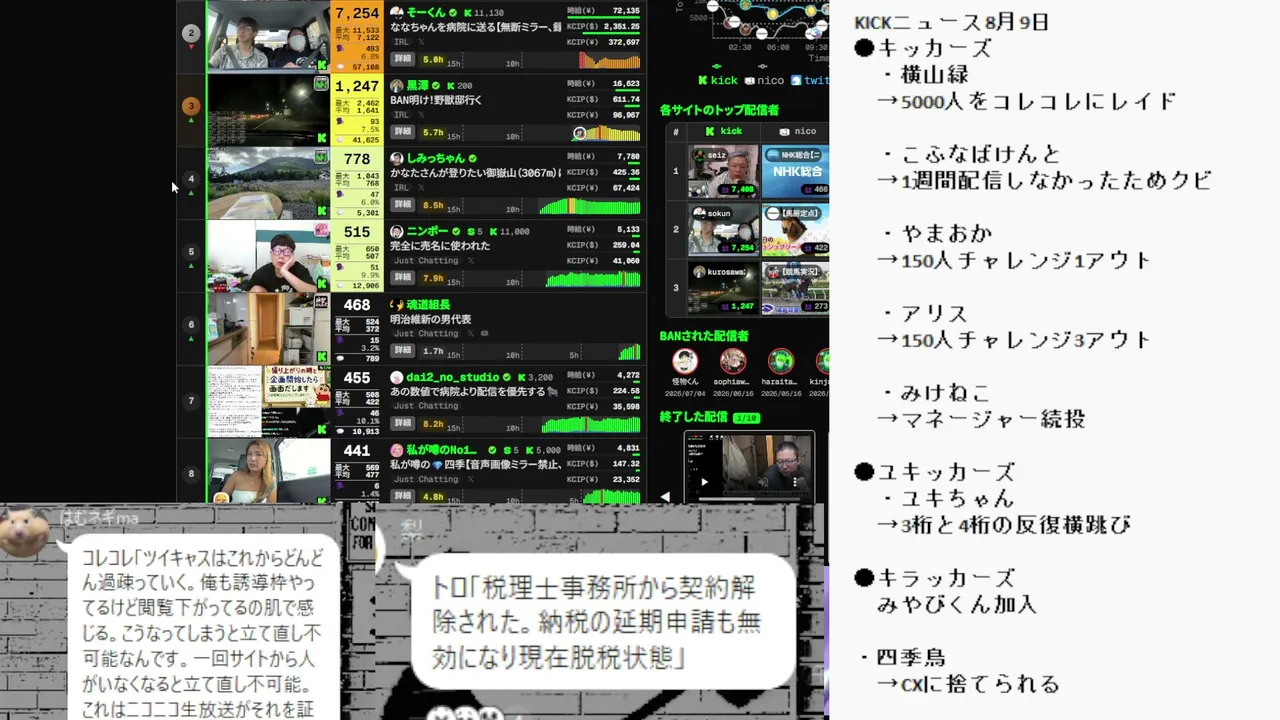Go to previous ended stream with left arrow
The height and width of the screenshot is (720, 1280).
coord(665,496)
